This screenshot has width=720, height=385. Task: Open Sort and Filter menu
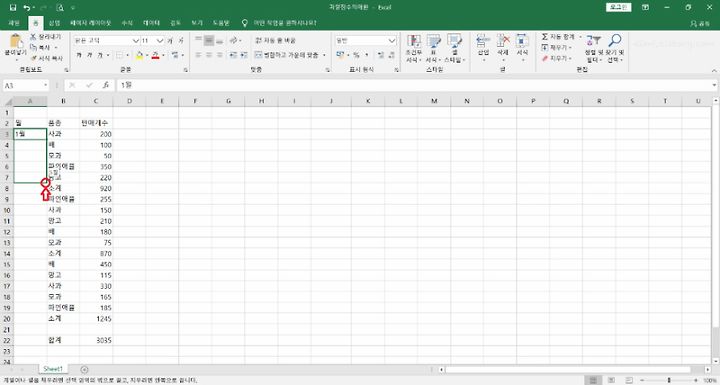click(593, 48)
